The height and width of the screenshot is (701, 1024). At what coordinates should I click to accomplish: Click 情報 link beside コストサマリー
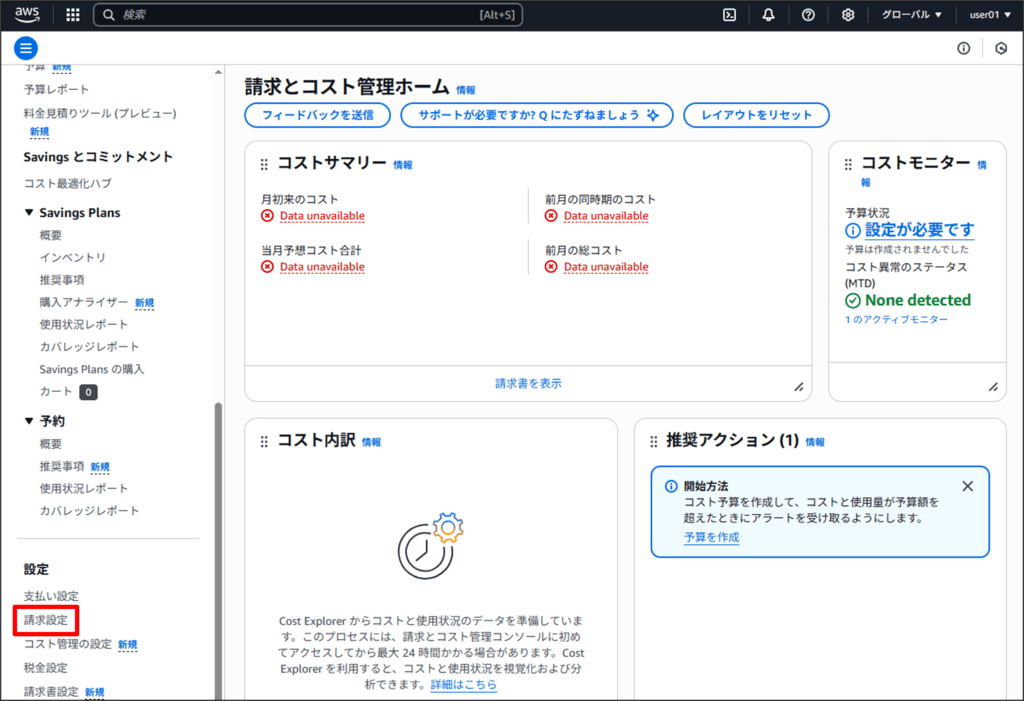pyautogui.click(x=403, y=165)
